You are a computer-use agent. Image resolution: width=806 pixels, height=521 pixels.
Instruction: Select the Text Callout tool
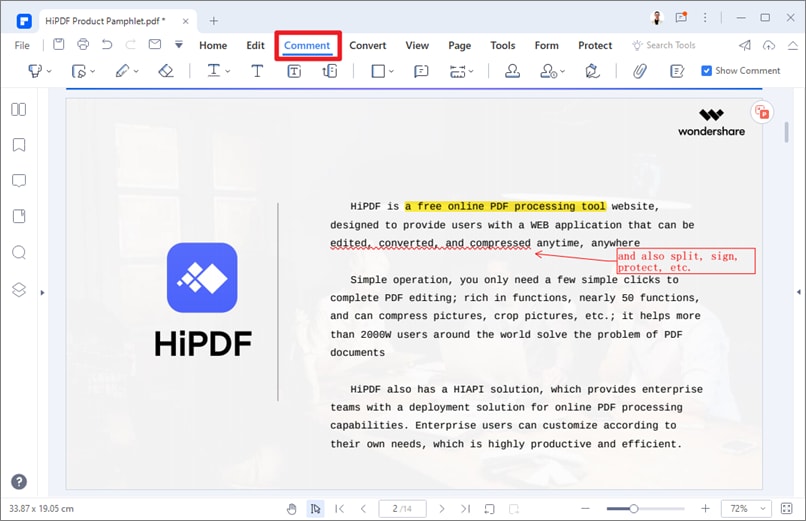(x=329, y=71)
